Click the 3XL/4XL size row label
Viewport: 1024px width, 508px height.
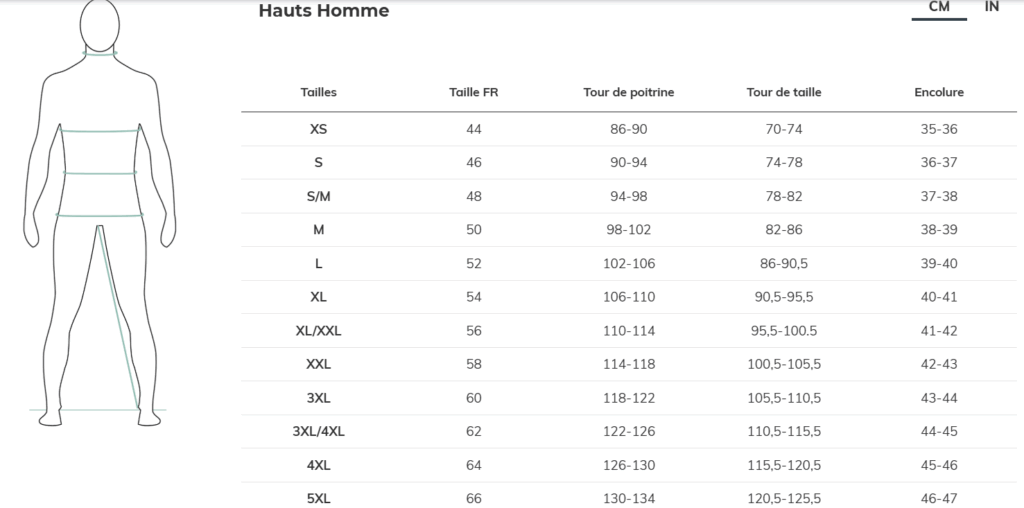318,432
